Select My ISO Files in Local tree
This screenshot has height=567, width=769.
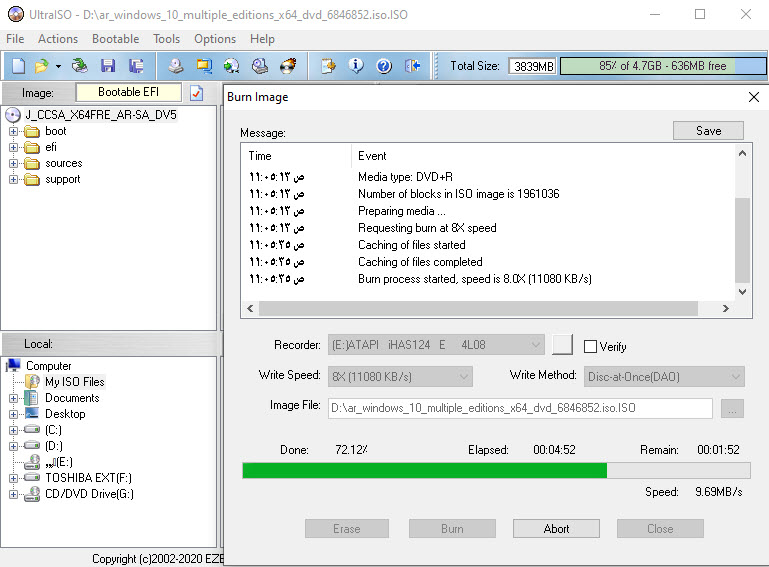(75, 382)
